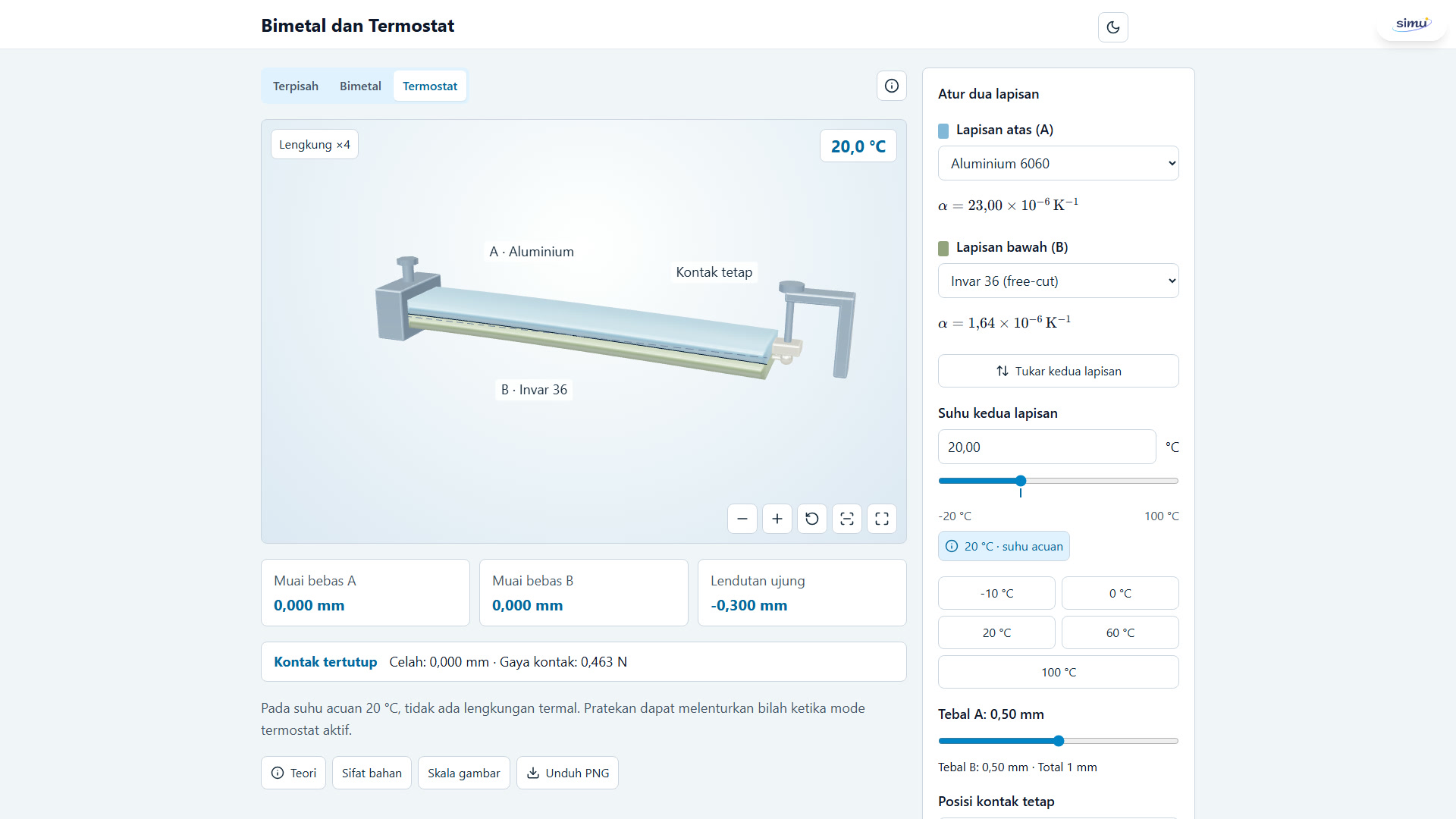The image size is (1456, 819).
Task: Zoom out with the minus icon
Action: (x=742, y=519)
